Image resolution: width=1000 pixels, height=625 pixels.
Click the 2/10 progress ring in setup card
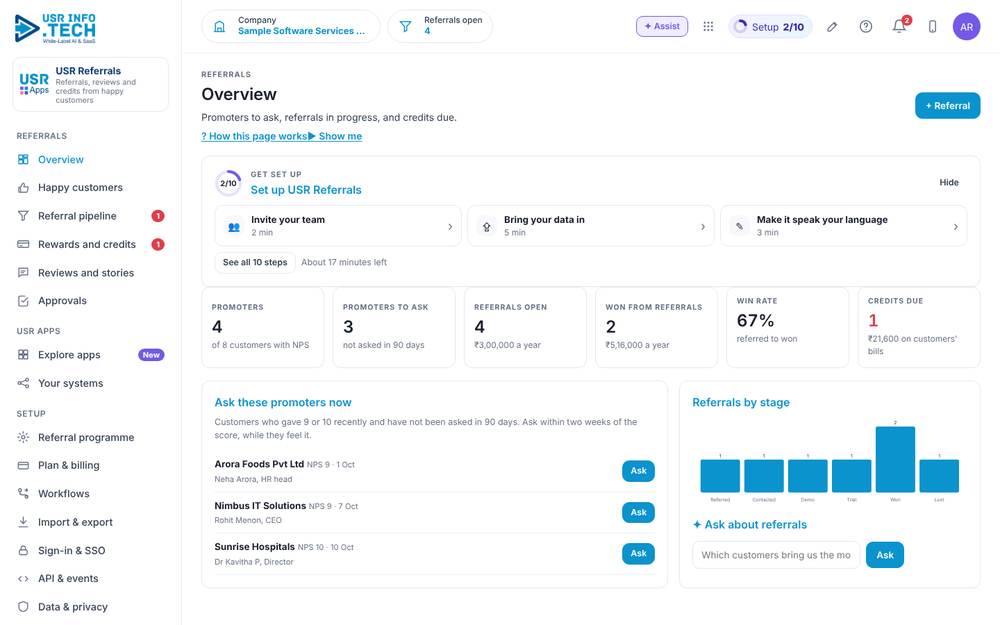pos(228,183)
